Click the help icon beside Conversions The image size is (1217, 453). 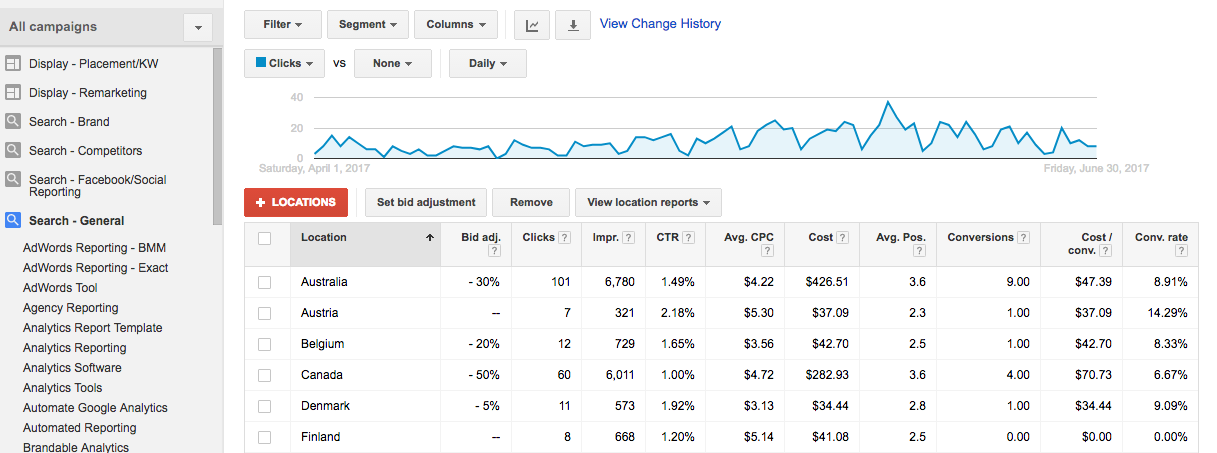tap(1023, 238)
